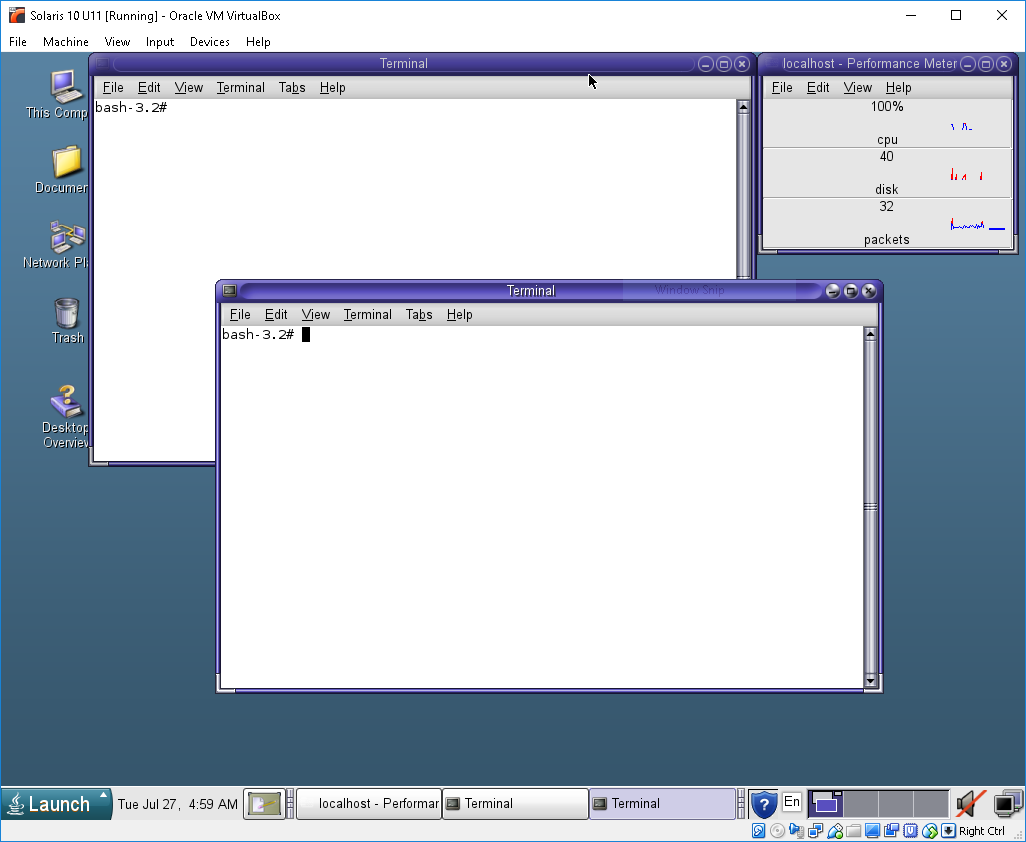Click the disk graph in Performance Meter
The width and height of the screenshot is (1026, 842).
pyautogui.click(x=887, y=173)
